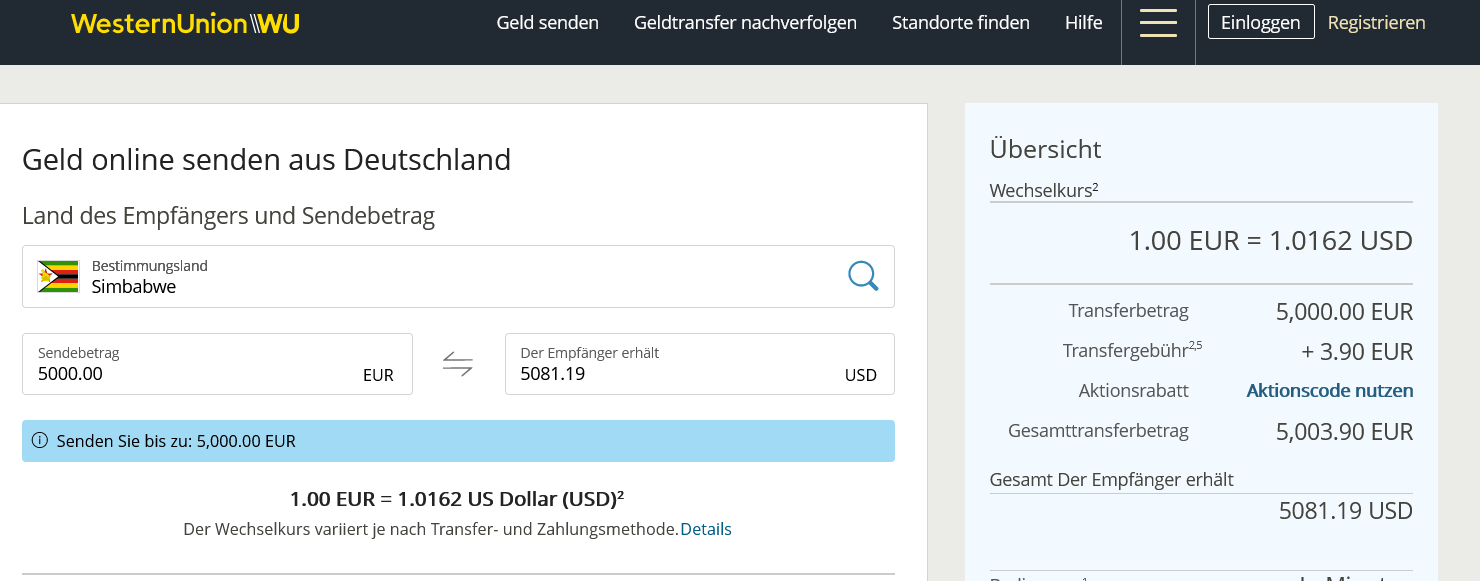Click into Der Empfänger erhält field
The width and height of the screenshot is (1480, 581).
[x=670, y=374]
